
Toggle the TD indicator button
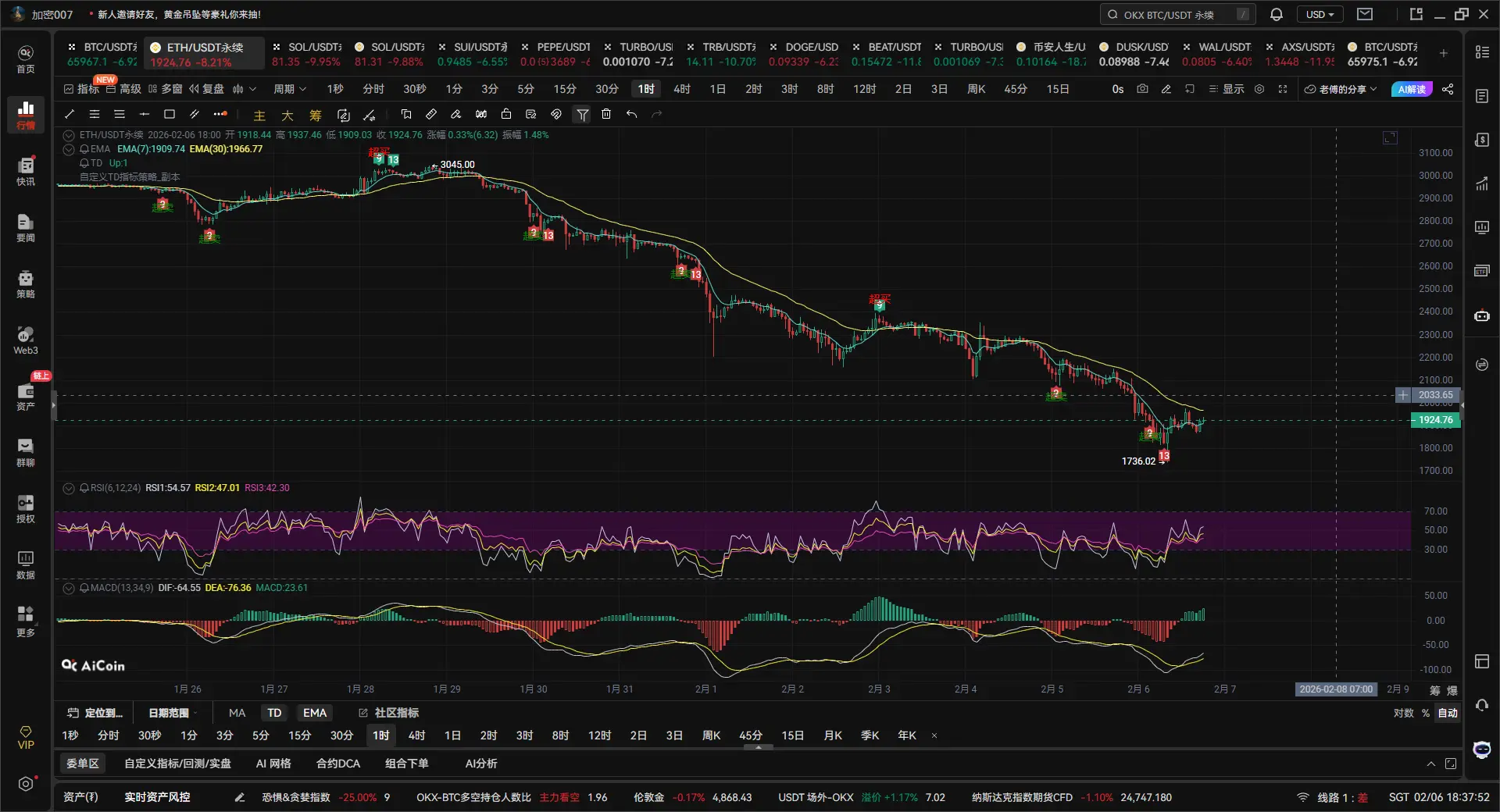tap(274, 713)
